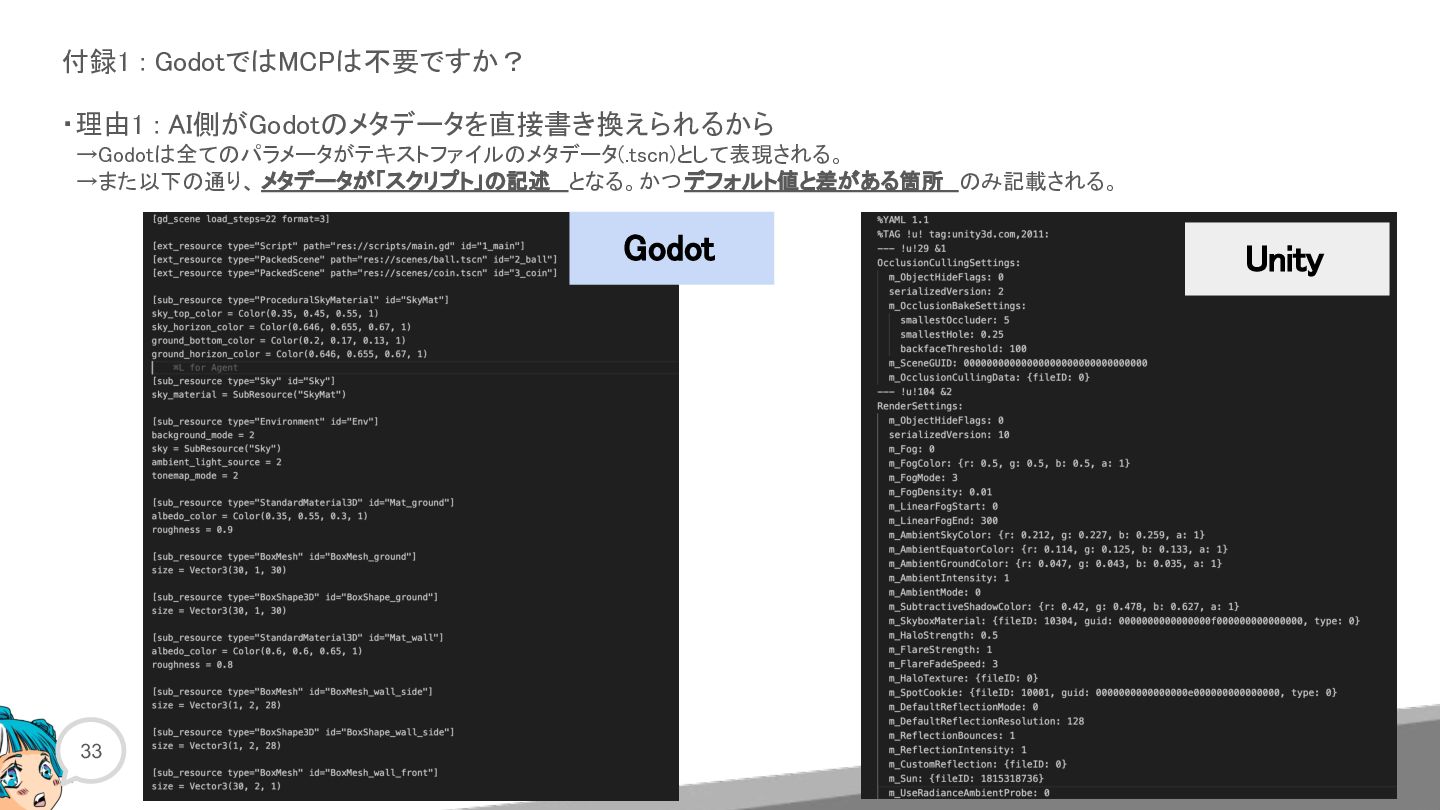1440x810 pixels.
Task: Click the grey Unity label box
Action: [1286, 259]
